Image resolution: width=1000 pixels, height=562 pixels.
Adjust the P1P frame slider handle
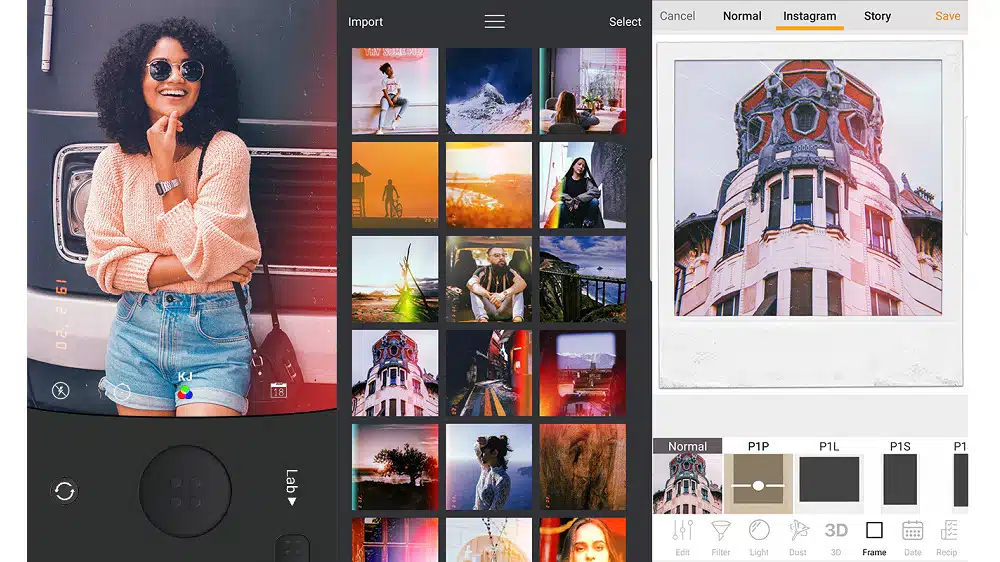(x=758, y=485)
